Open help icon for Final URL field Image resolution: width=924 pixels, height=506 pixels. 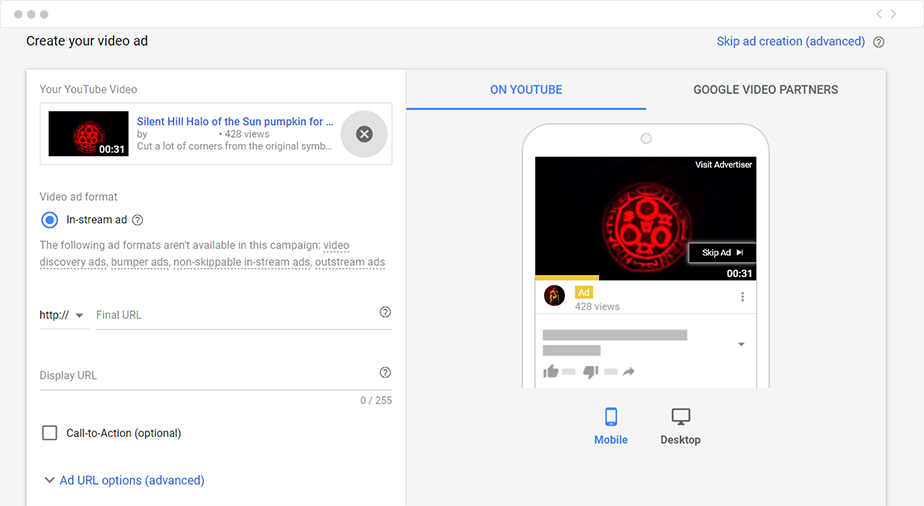385,312
